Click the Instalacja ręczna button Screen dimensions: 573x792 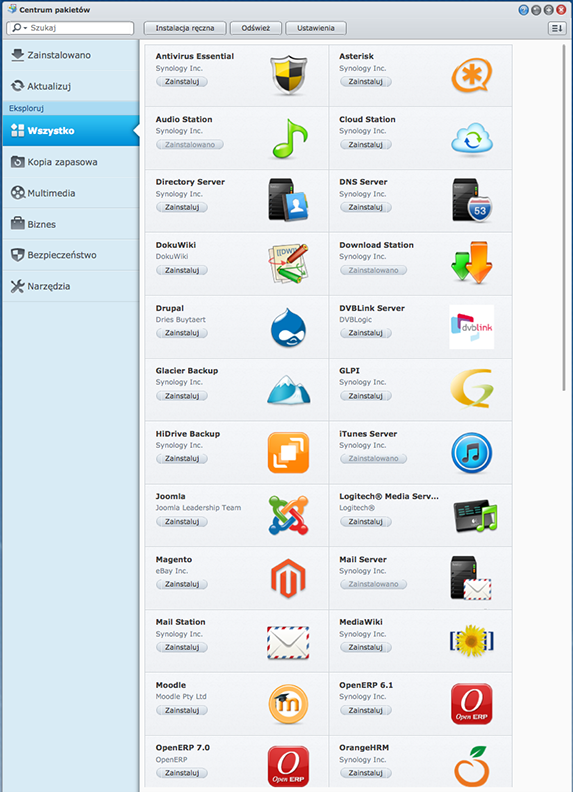point(184,28)
